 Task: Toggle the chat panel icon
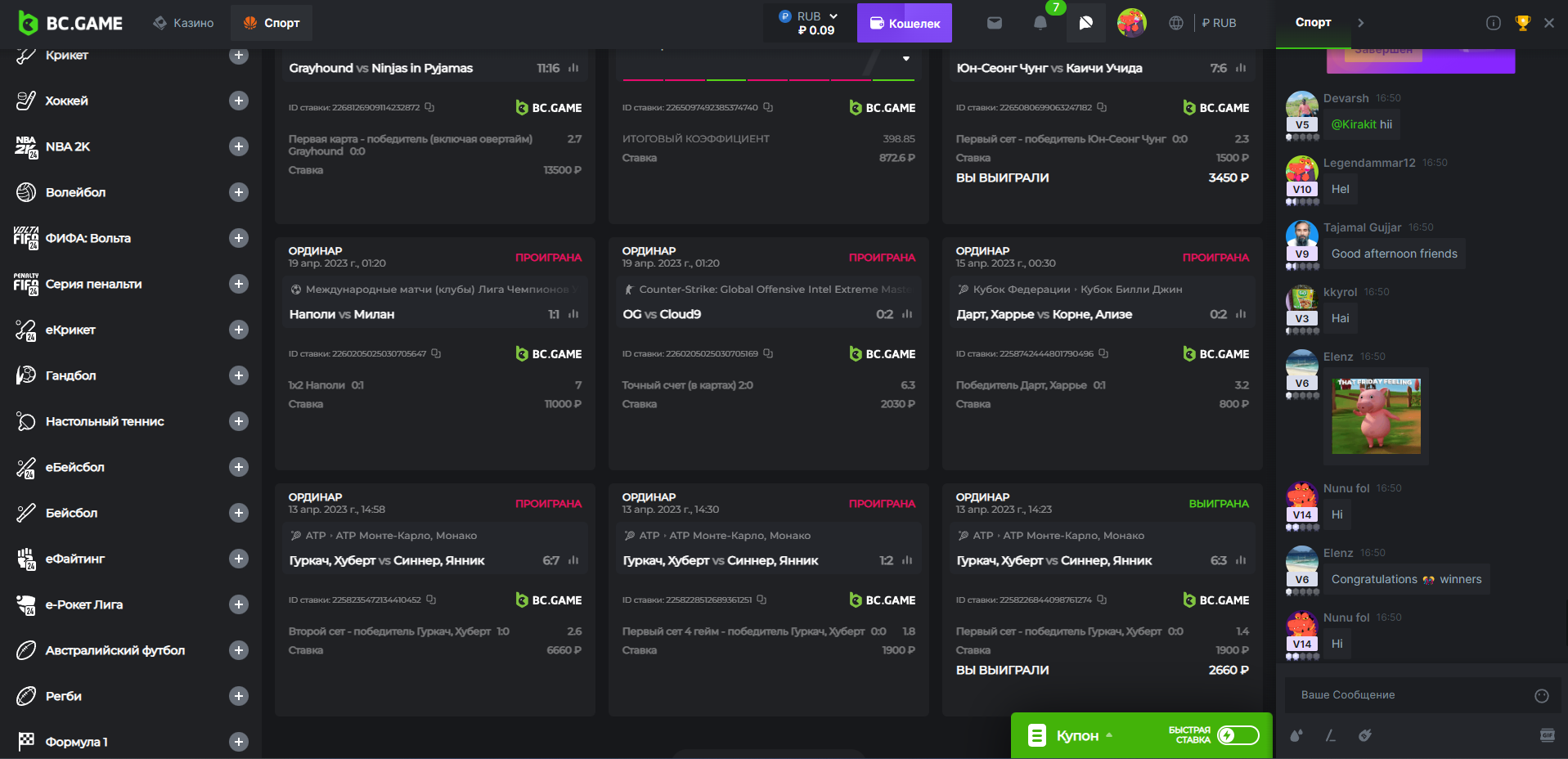(x=1086, y=23)
